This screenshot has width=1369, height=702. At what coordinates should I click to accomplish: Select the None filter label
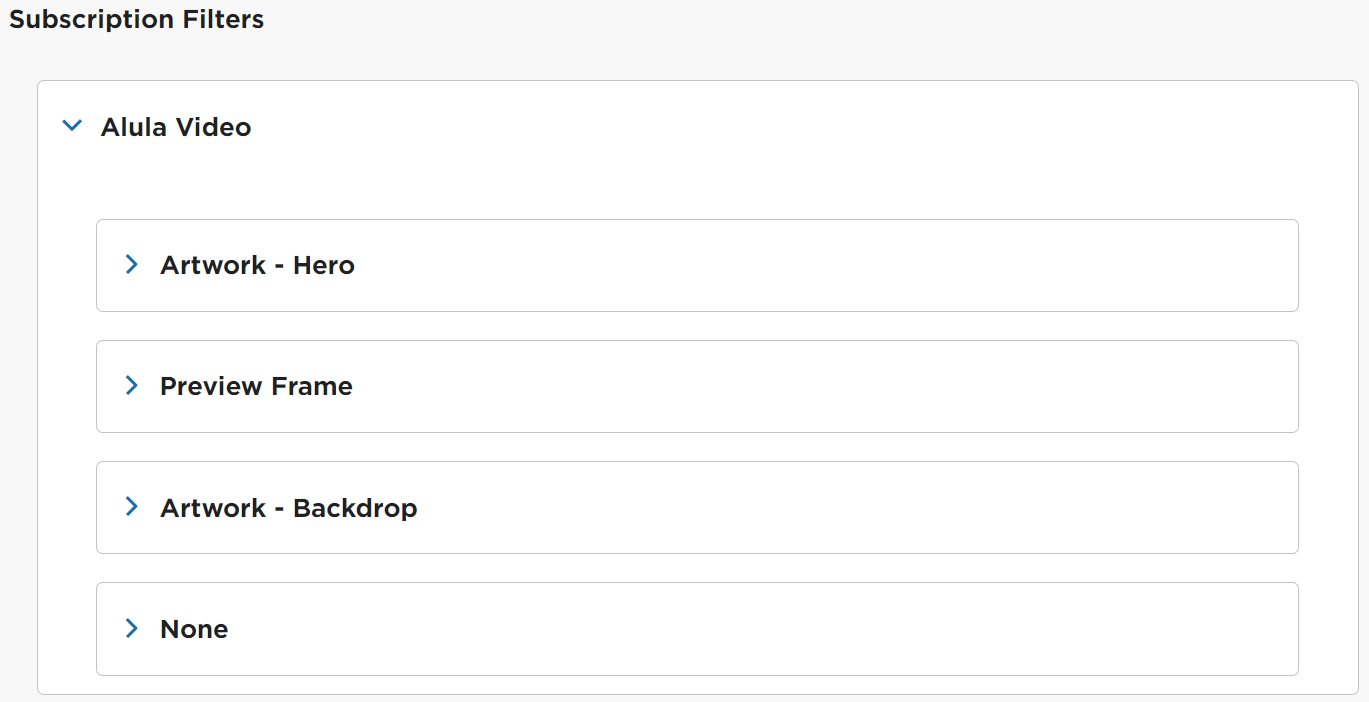[194, 629]
